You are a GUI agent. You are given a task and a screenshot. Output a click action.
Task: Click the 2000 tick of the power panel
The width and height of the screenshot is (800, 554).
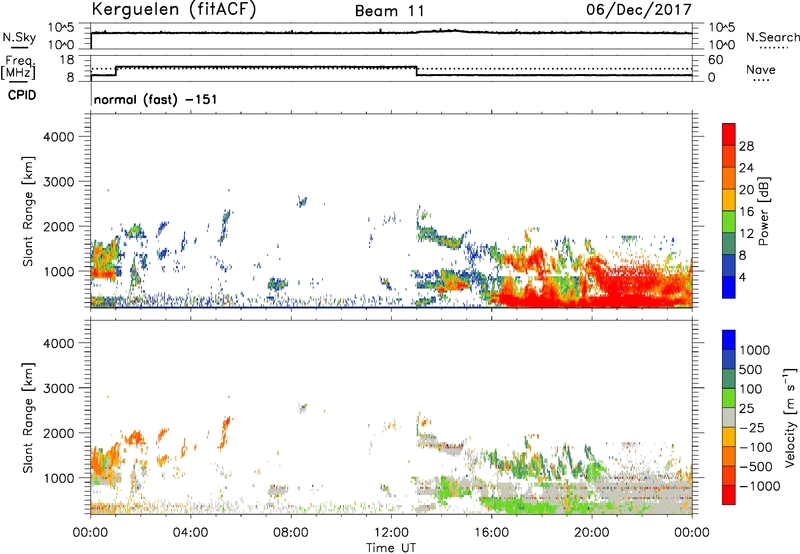click(59, 226)
